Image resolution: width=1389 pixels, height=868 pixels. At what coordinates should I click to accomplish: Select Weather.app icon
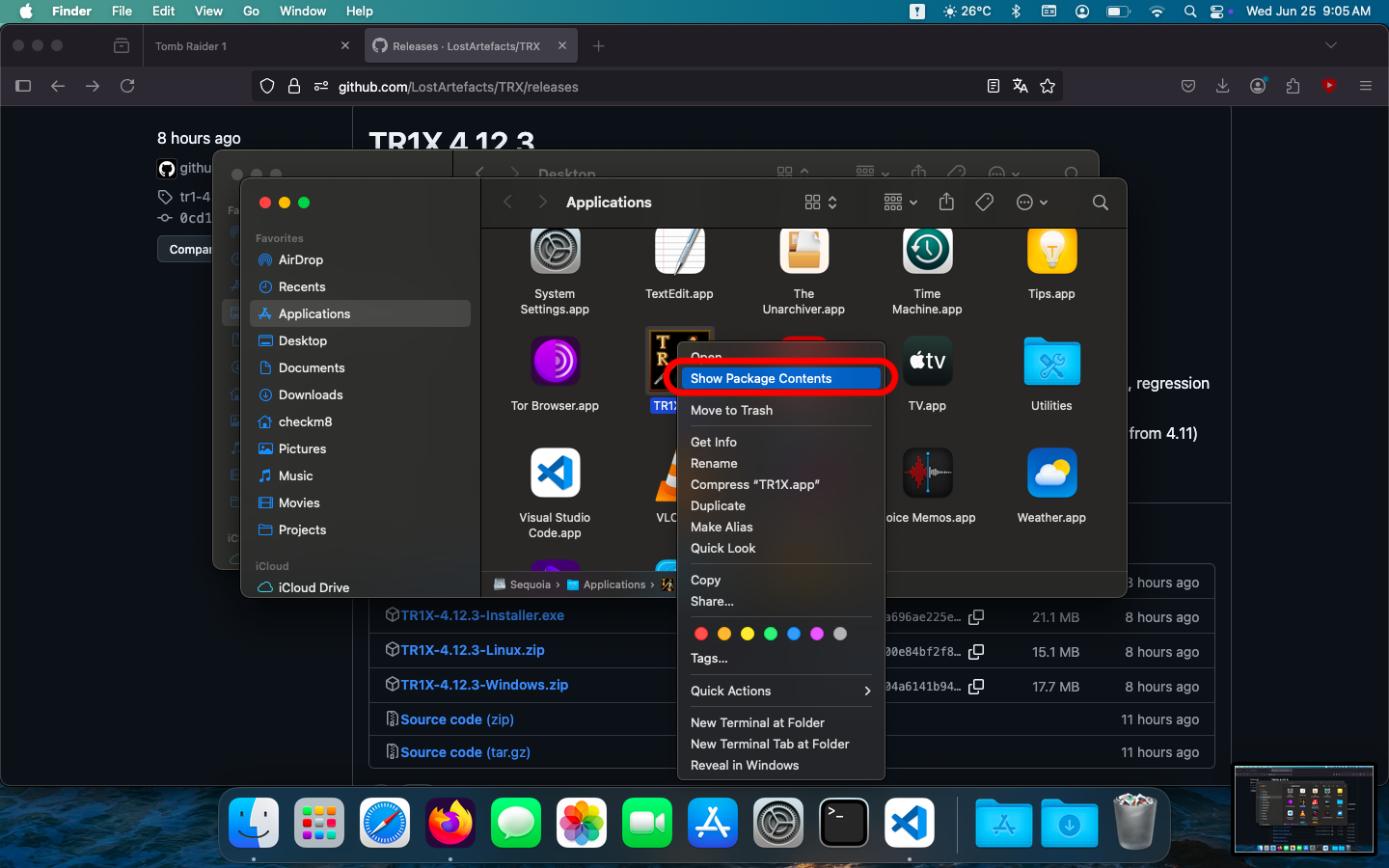tap(1051, 474)
